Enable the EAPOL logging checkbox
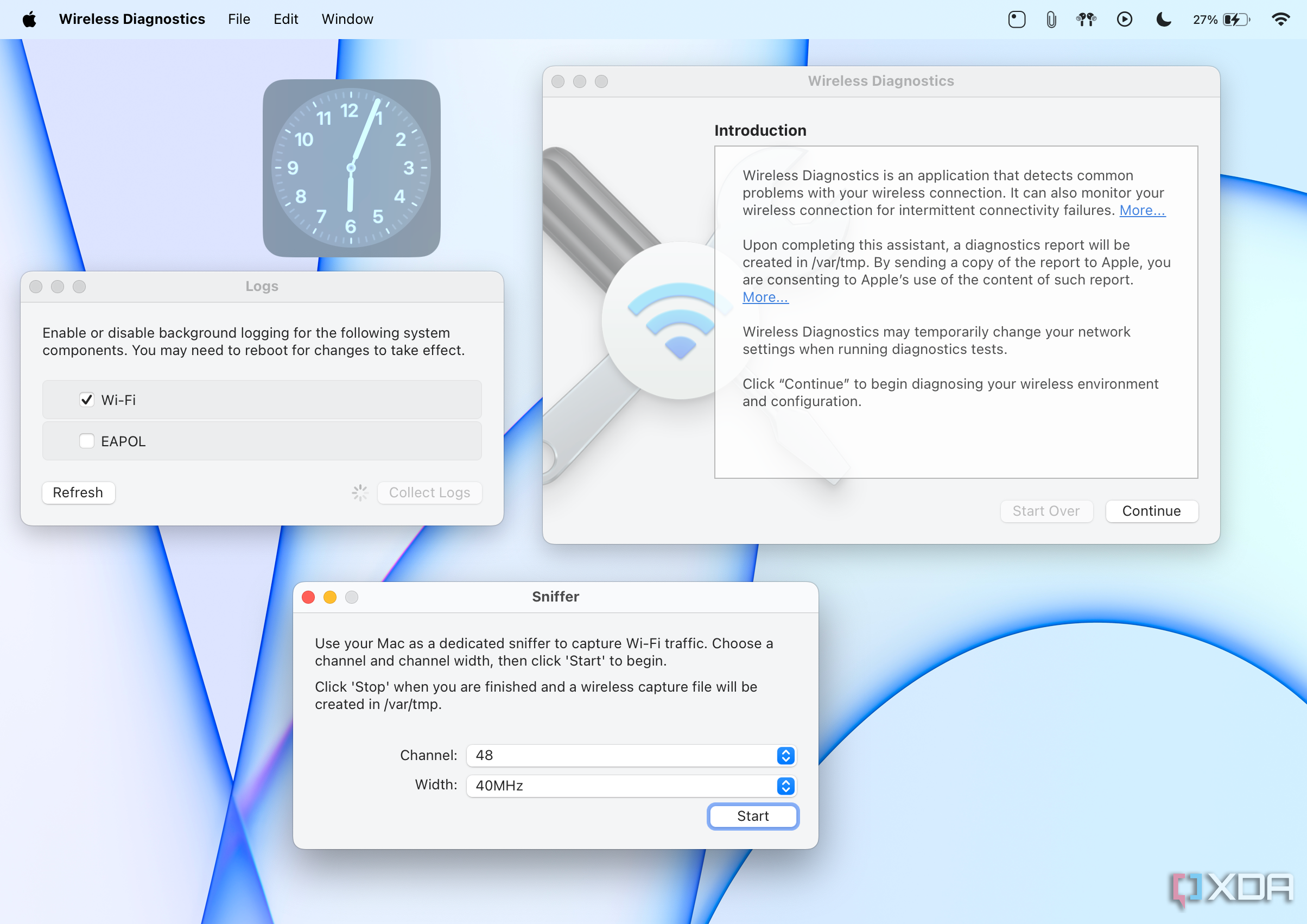 [x=87, y=439]
